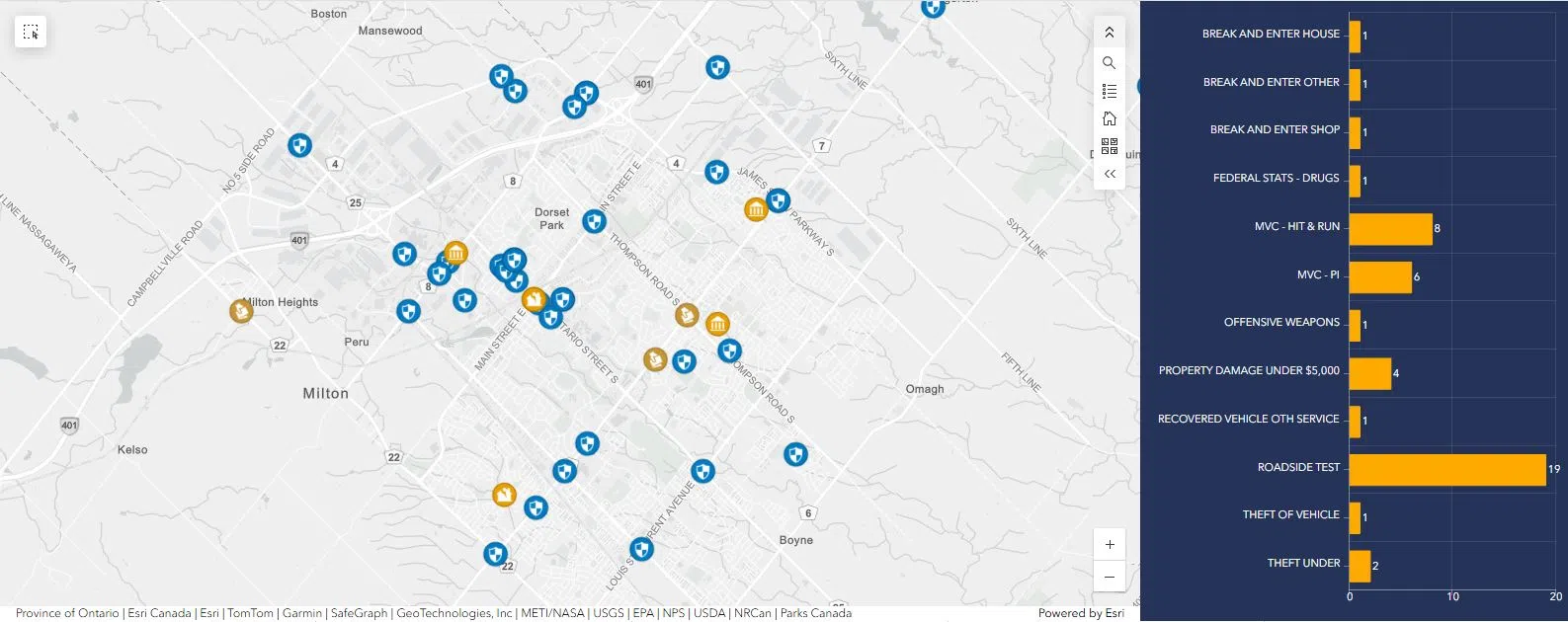Screen dimensions: 1568x622
Task: Click the Province of Ontario attribution text
Action: point(67,613)
